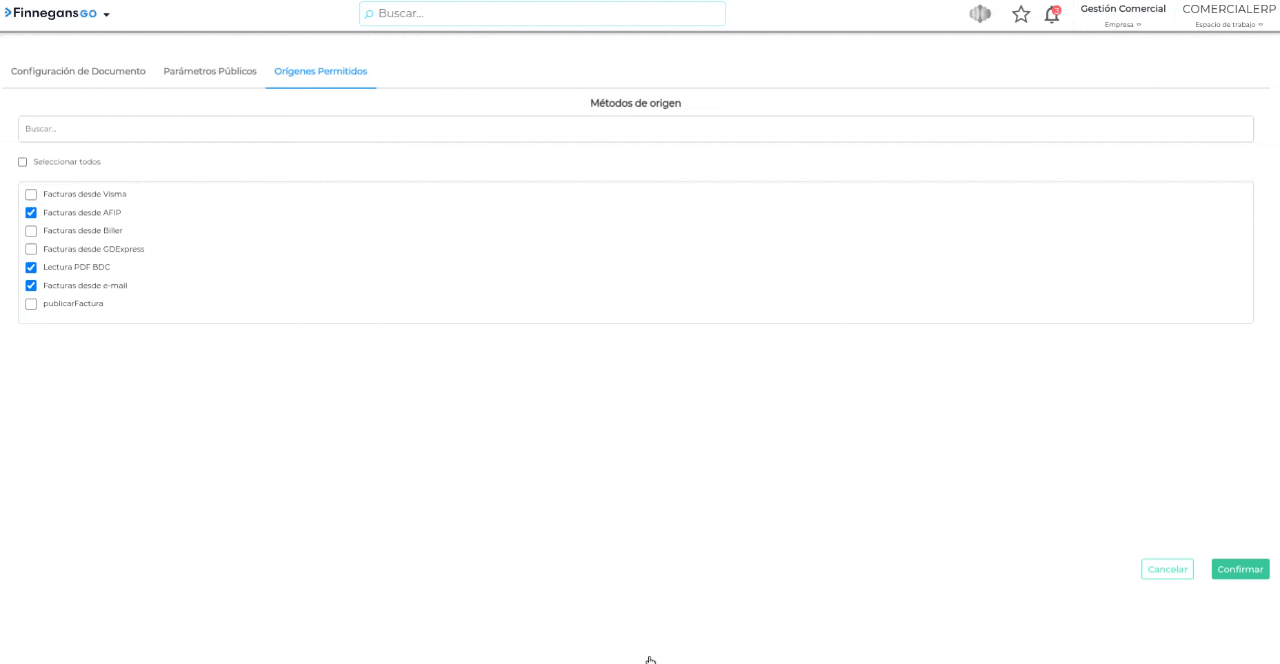Click the favorites star icon
Screen dimensions: 1280x664
pos(1021,14)
